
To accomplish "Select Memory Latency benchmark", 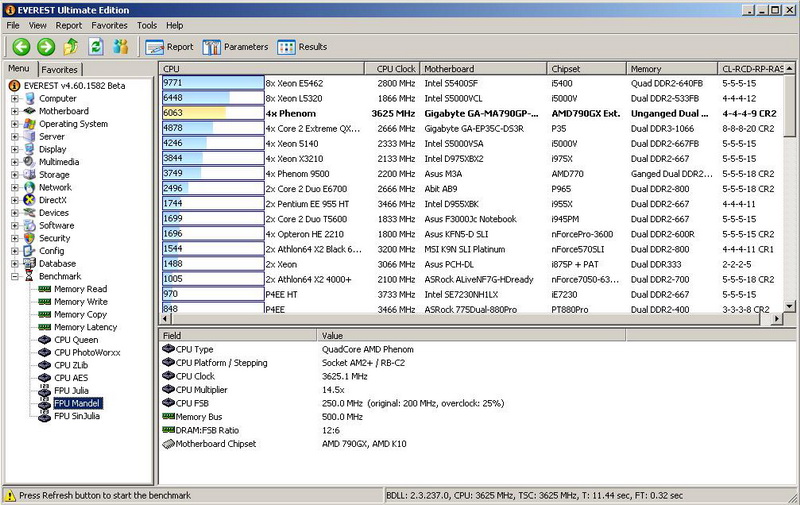I will [85, 327].
